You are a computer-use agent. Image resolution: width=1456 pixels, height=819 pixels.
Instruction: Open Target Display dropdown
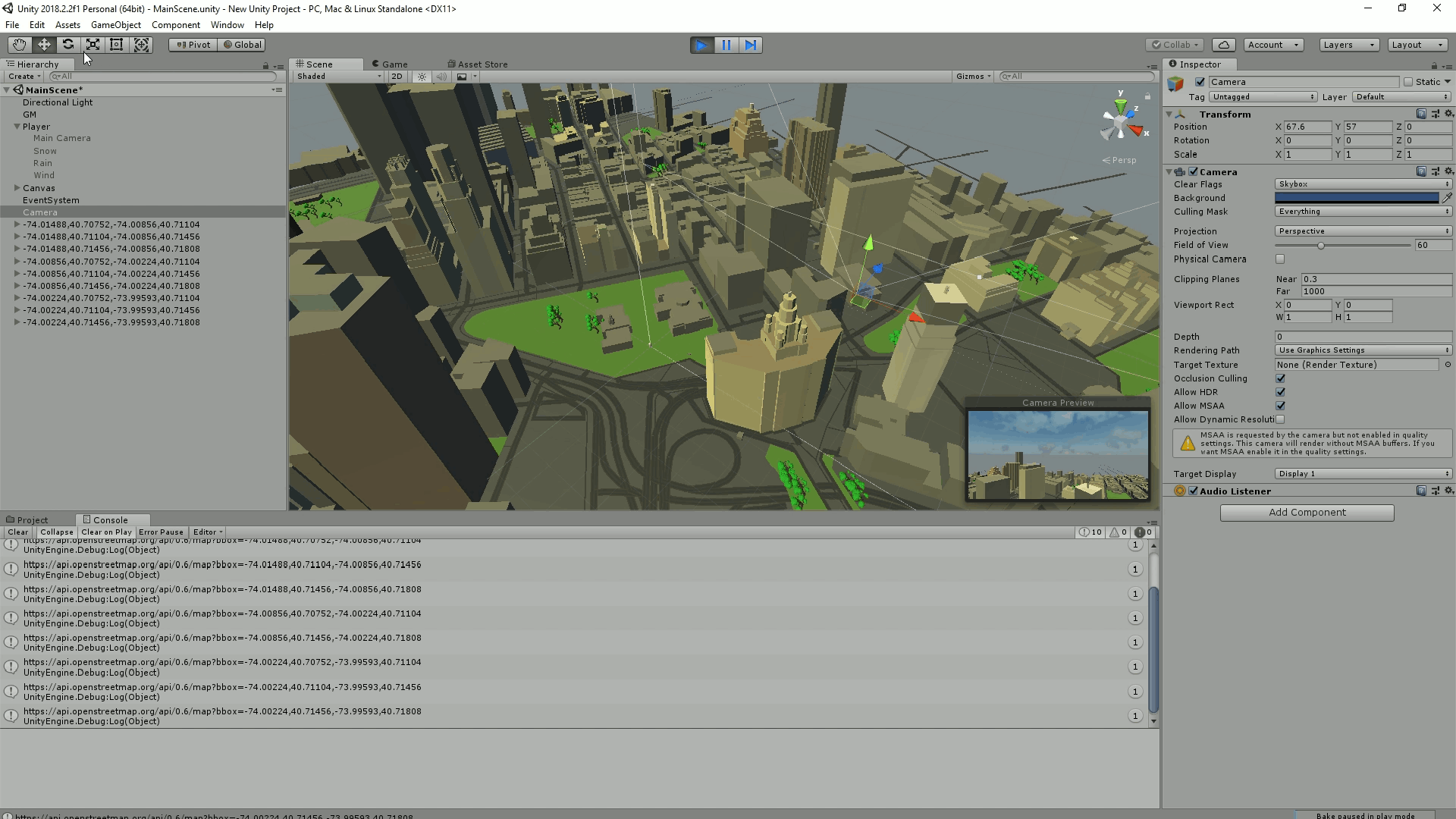[1363, 474]
